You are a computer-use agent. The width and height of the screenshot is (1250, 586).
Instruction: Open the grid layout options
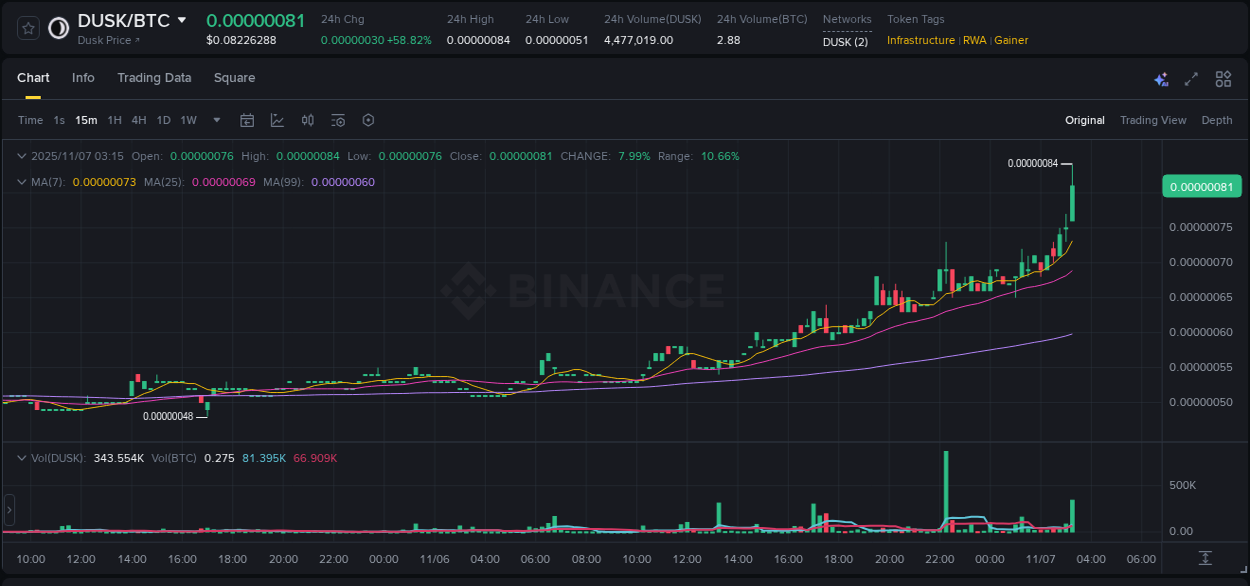[x=1222, y=78]
